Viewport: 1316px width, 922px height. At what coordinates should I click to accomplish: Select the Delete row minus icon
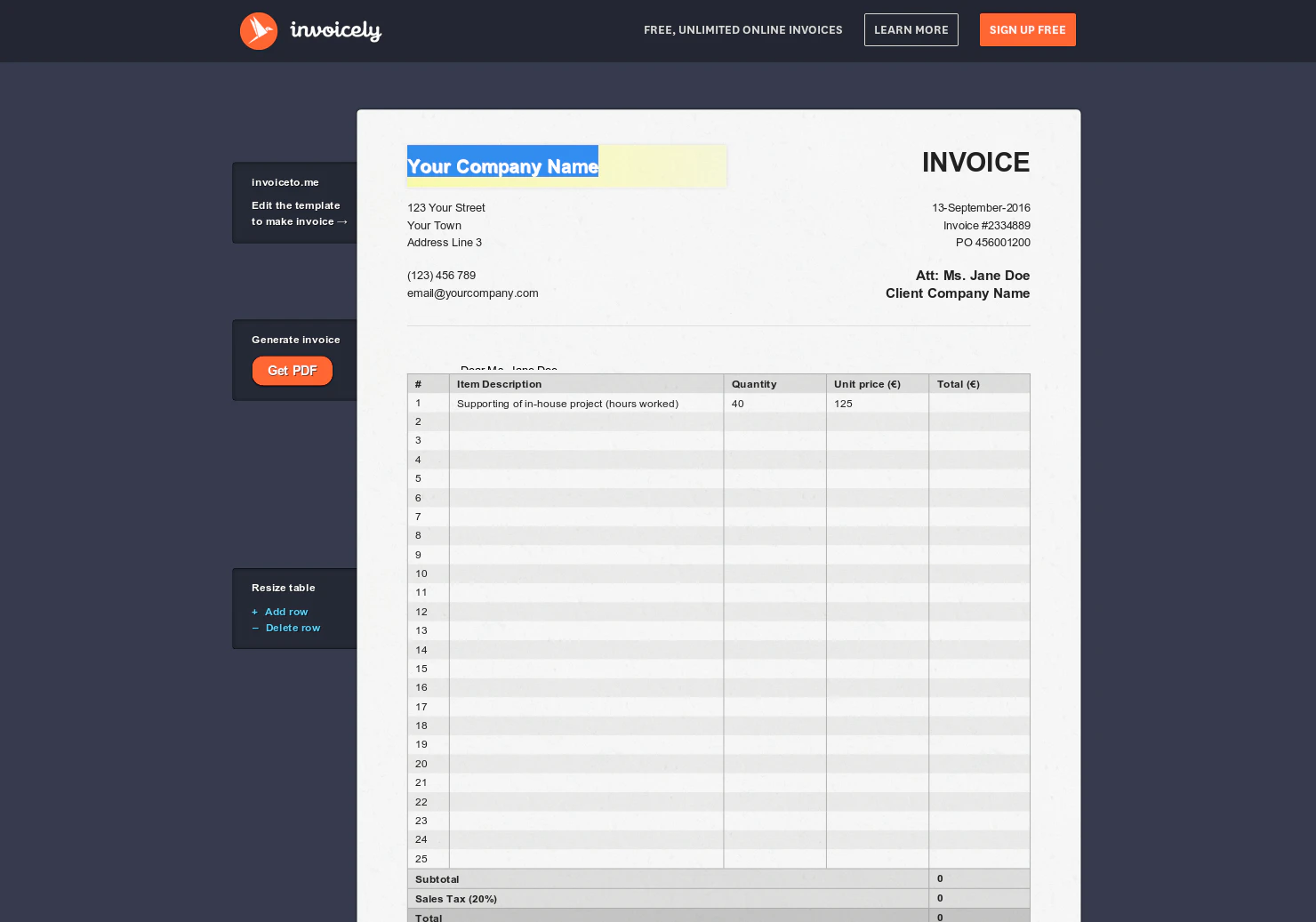click(x=254, y=628)
